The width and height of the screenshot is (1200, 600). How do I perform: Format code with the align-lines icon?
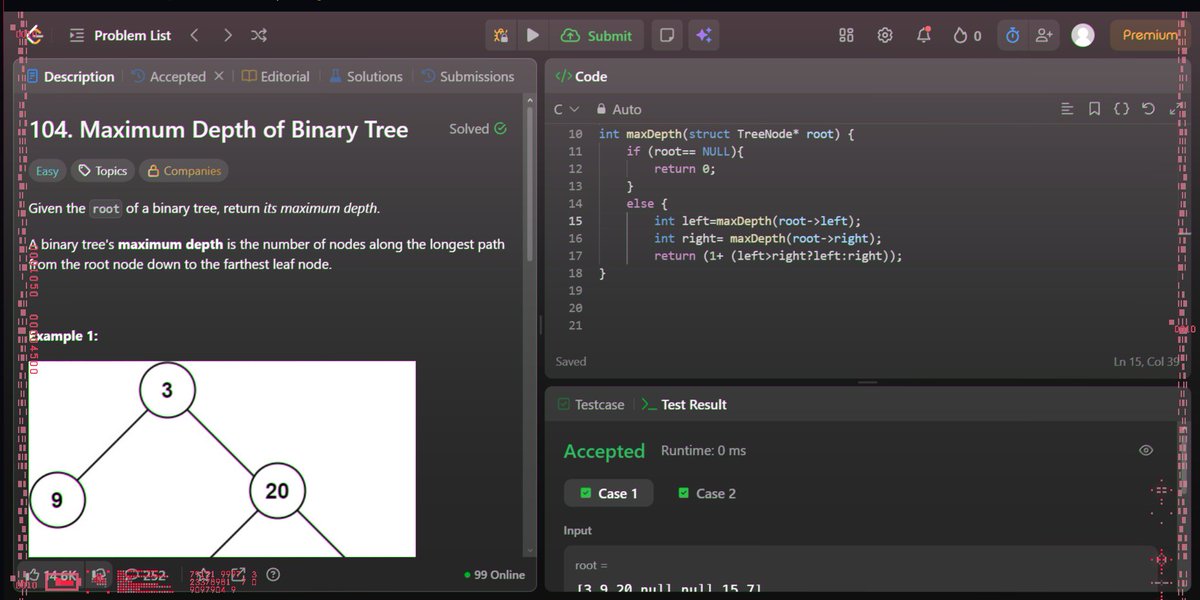[1067, 109]
